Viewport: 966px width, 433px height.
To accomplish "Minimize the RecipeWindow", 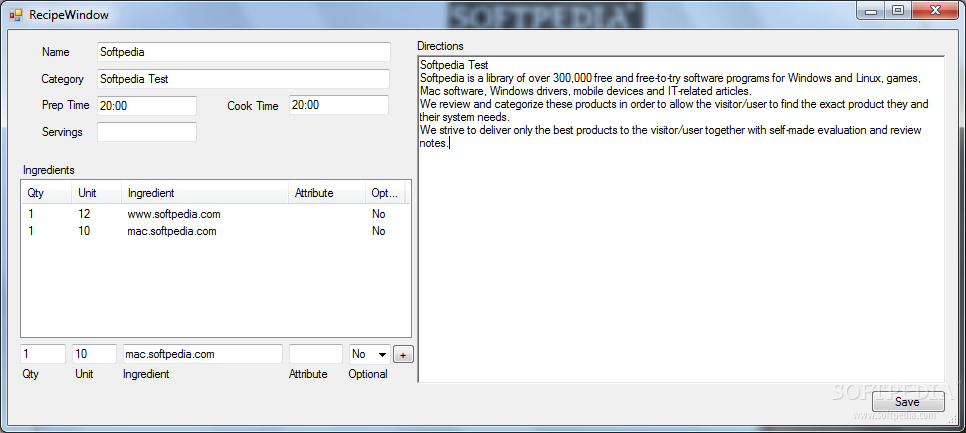I will [x=871, y=10].
